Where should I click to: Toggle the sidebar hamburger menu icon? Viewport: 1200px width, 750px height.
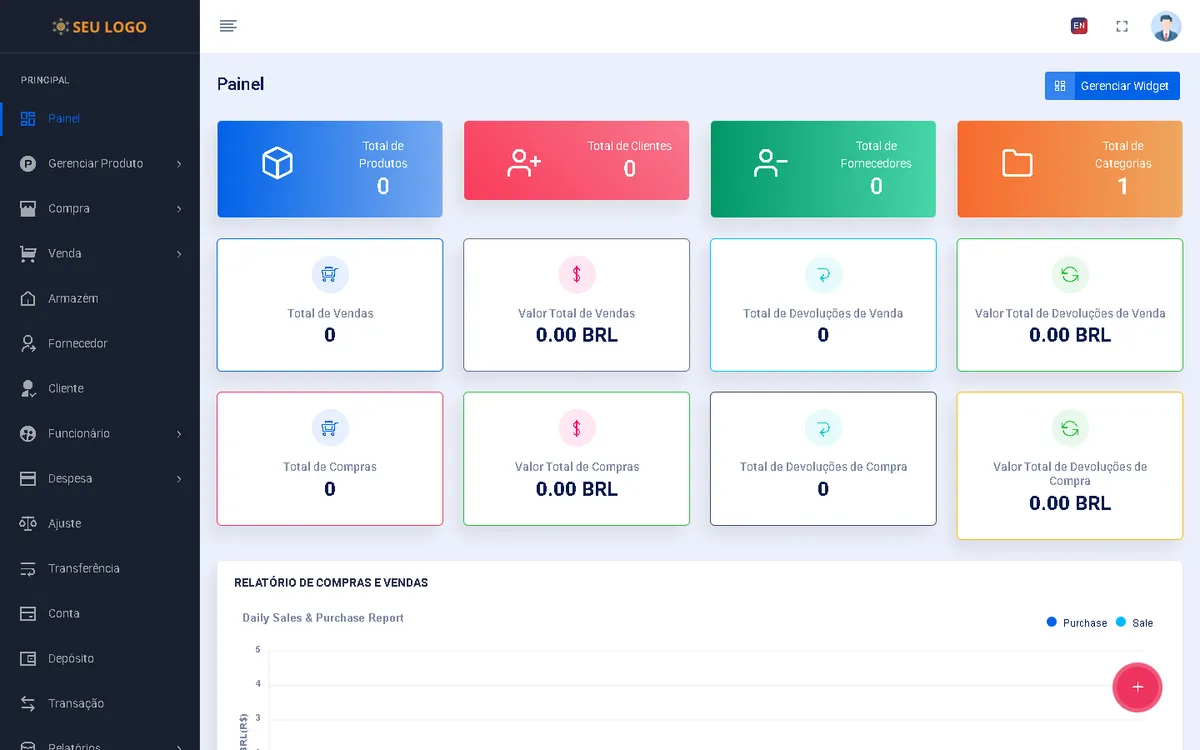(x=228, y=26)
